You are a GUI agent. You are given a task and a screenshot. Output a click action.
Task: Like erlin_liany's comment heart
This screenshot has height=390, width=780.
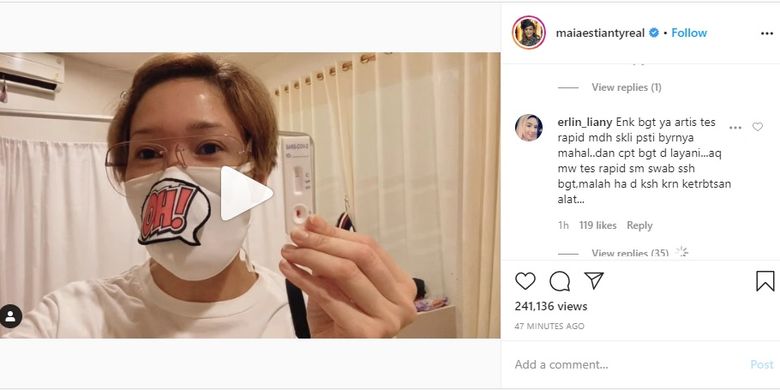(x=757, y=127)
